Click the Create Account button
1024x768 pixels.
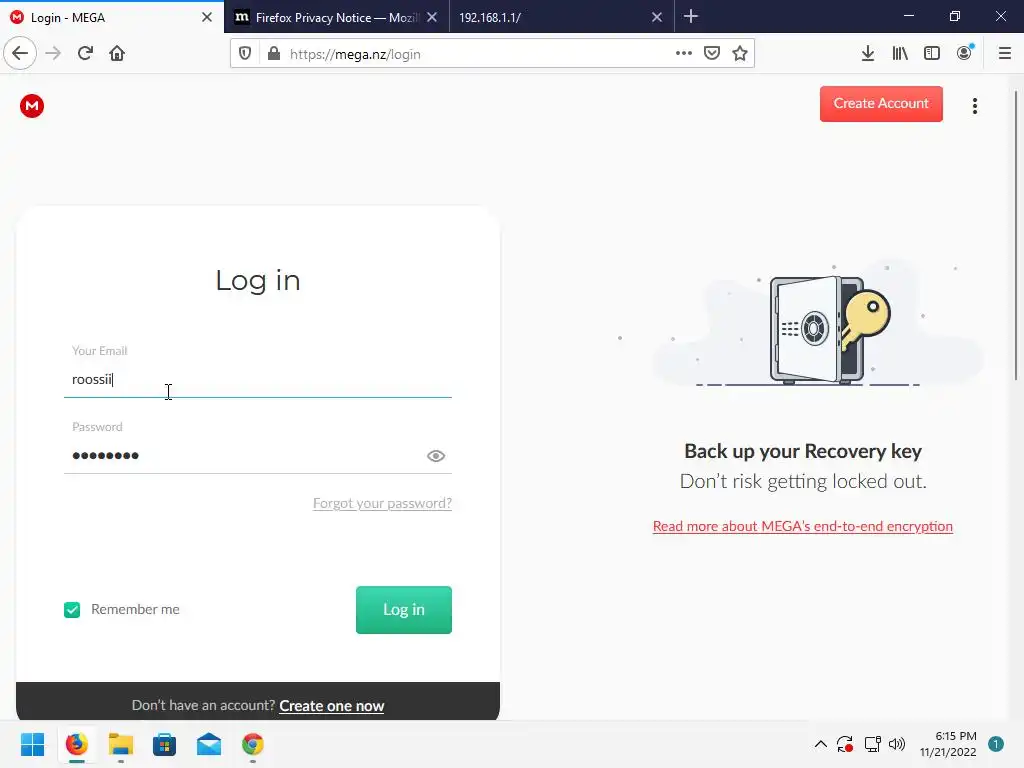click(x=881, y=103)
